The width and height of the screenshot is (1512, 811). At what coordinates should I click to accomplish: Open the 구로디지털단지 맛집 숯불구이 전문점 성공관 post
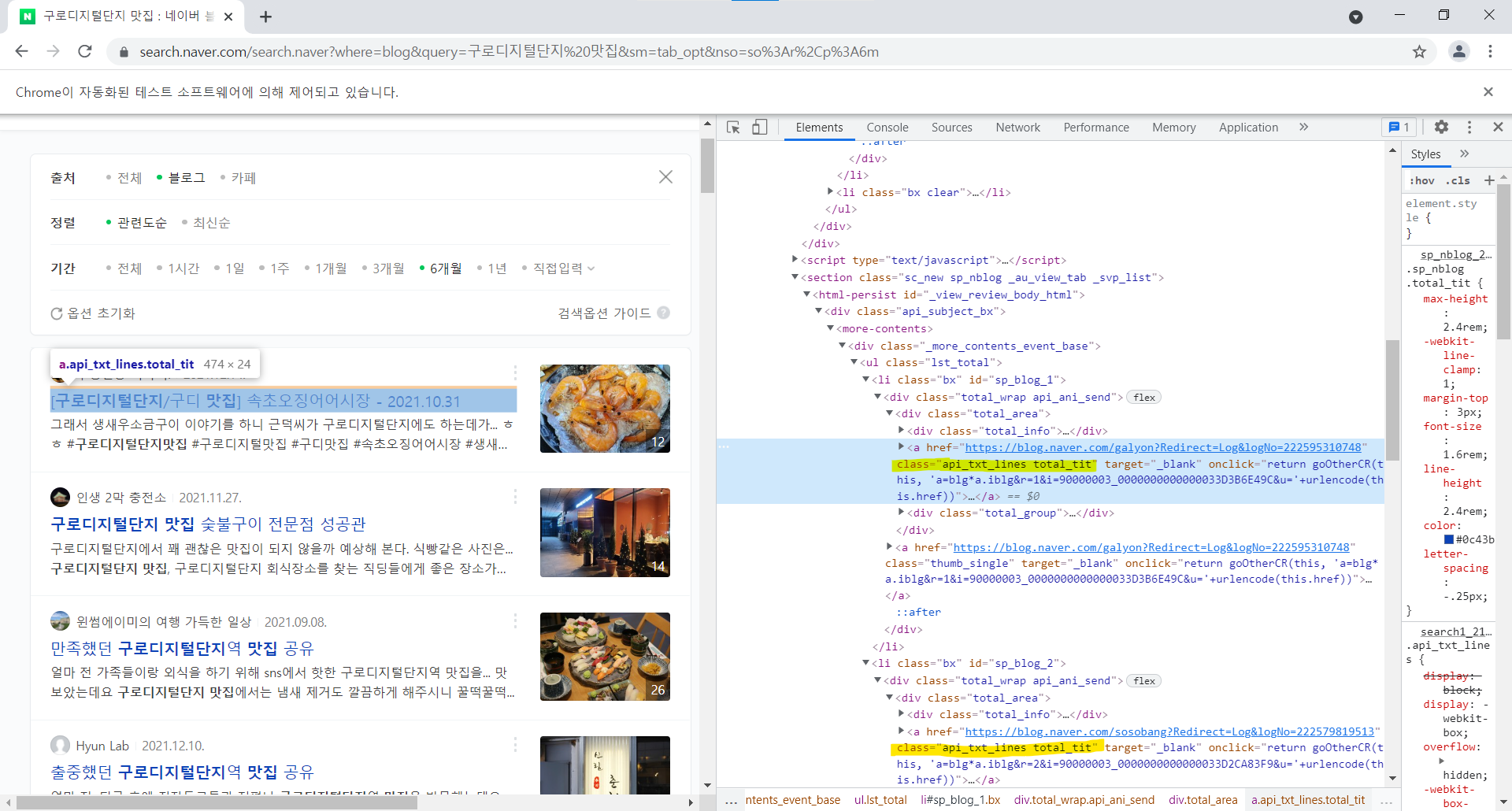208,524
